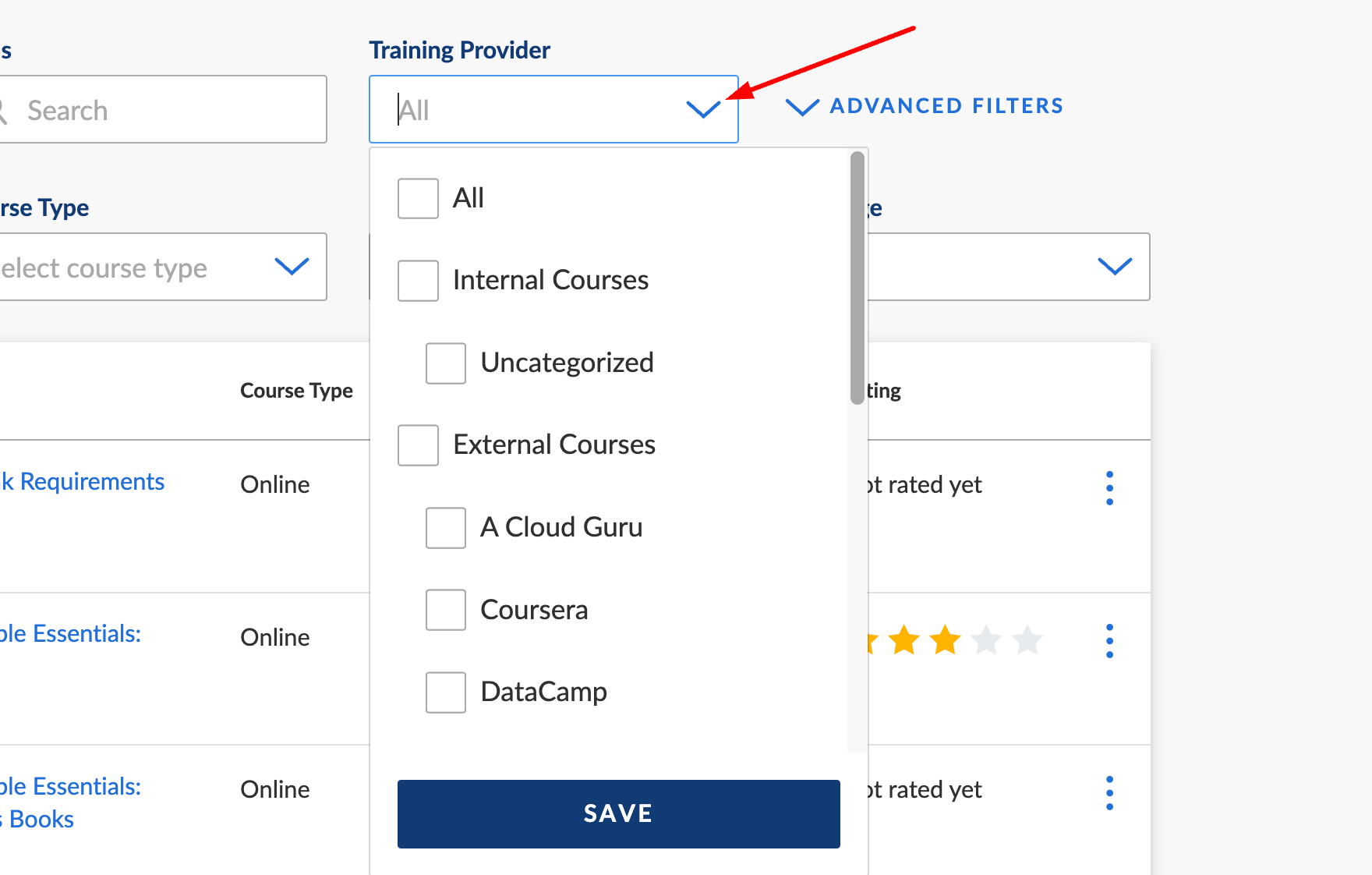
Task: Expand the dropdown right of Training Provider list
Action: click(1115, 267)
